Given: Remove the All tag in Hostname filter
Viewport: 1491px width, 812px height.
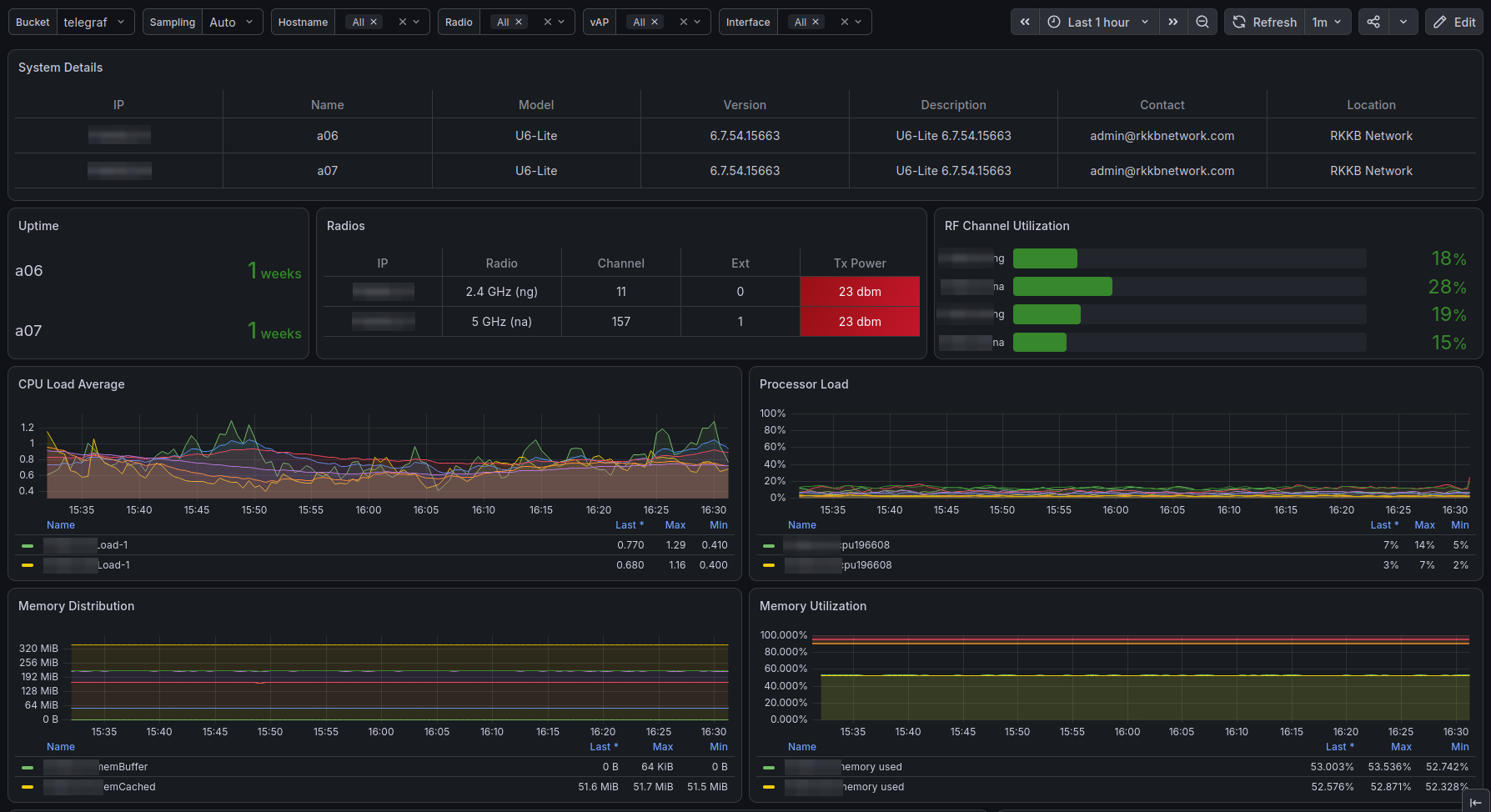Looking at the screenshot, I should 374,23.
